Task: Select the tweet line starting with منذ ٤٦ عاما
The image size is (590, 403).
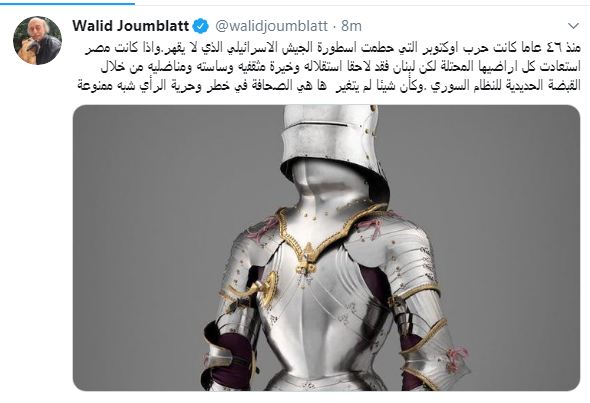Action: tap(333, 49)
